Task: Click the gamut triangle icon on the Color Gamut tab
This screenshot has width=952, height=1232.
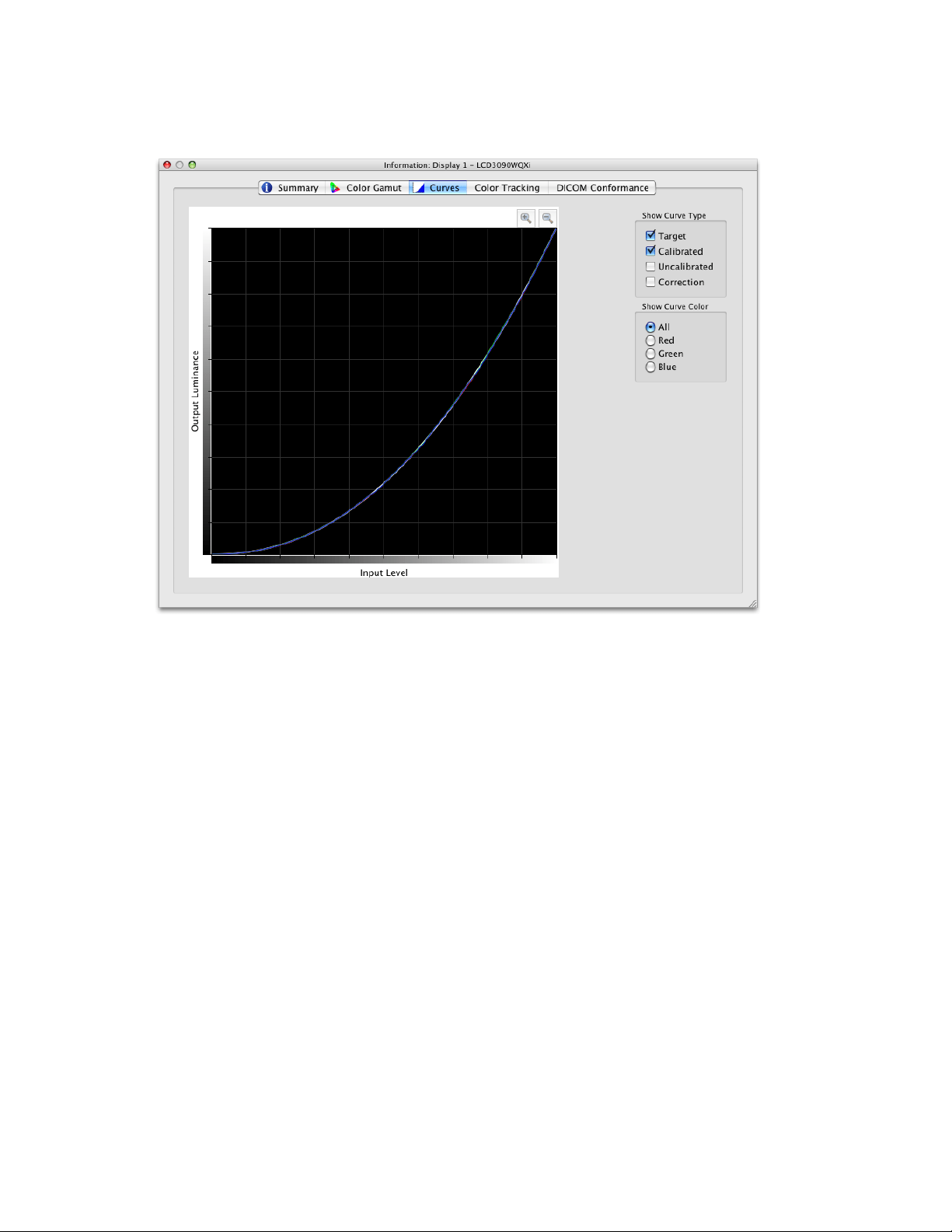Action: (x=335, y=188)
